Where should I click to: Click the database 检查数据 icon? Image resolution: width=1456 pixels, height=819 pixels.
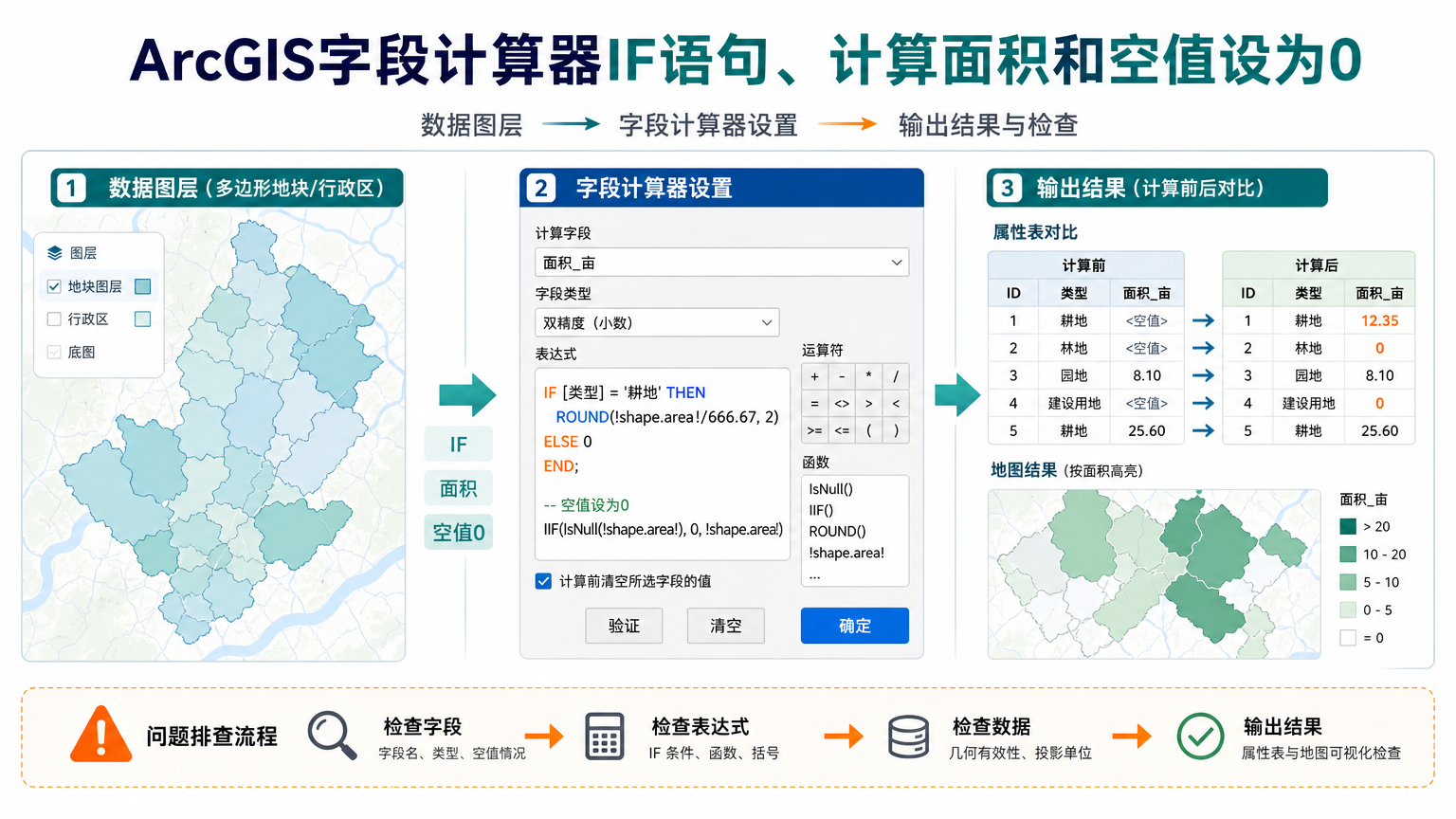click(x=908, y=737)
